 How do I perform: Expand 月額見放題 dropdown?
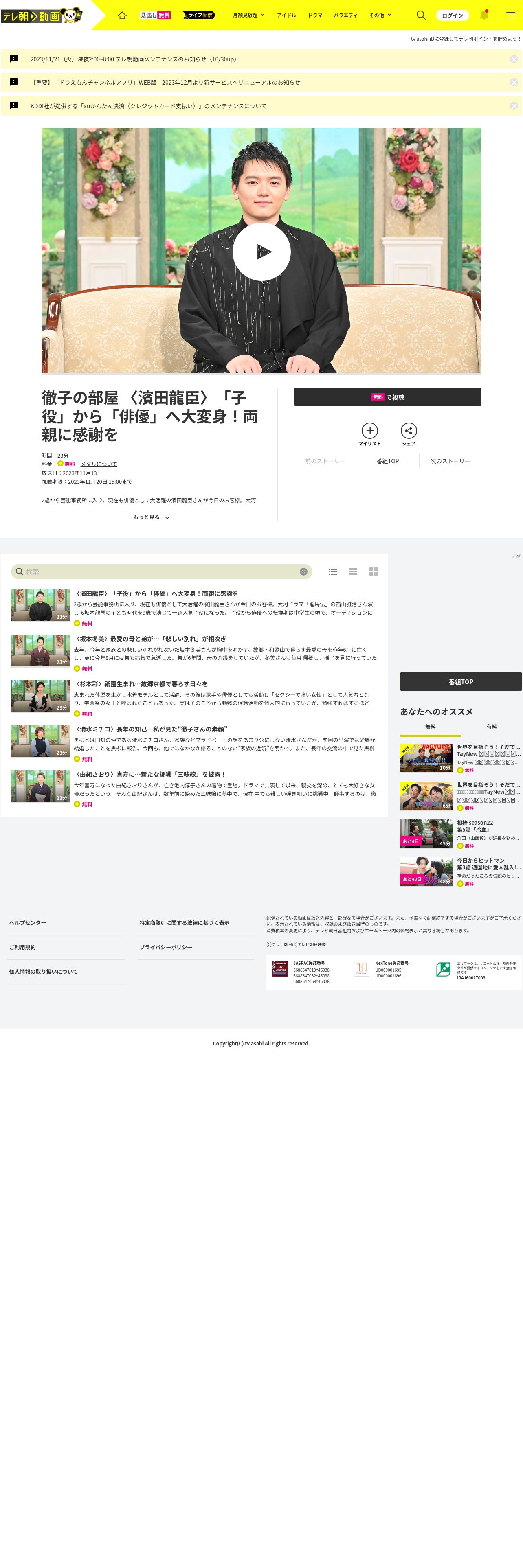(248, 15)
